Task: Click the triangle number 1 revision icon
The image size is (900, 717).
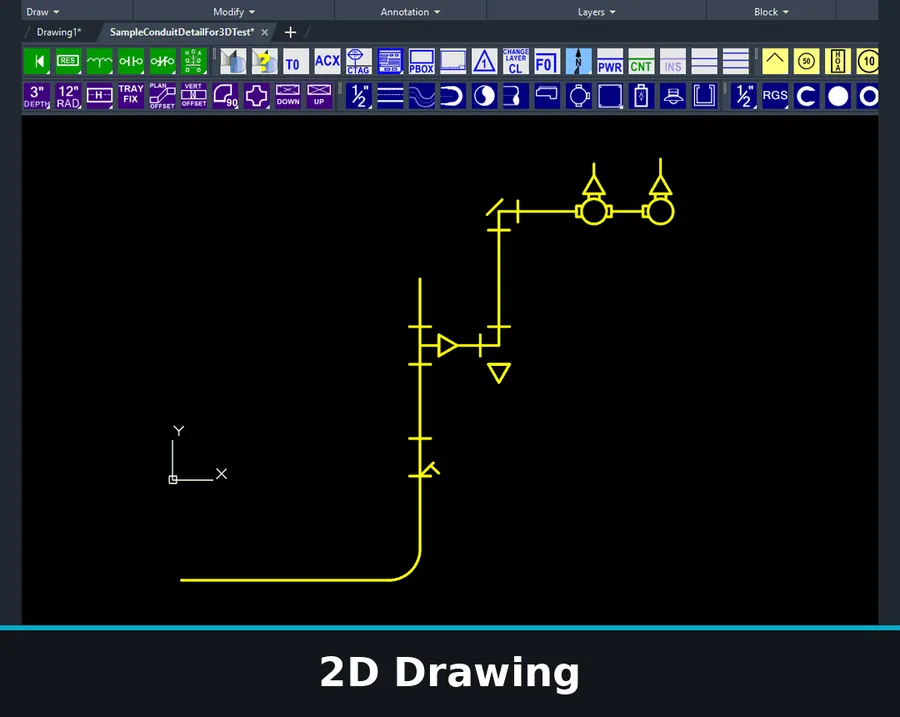Action: (x=484, y=61)
